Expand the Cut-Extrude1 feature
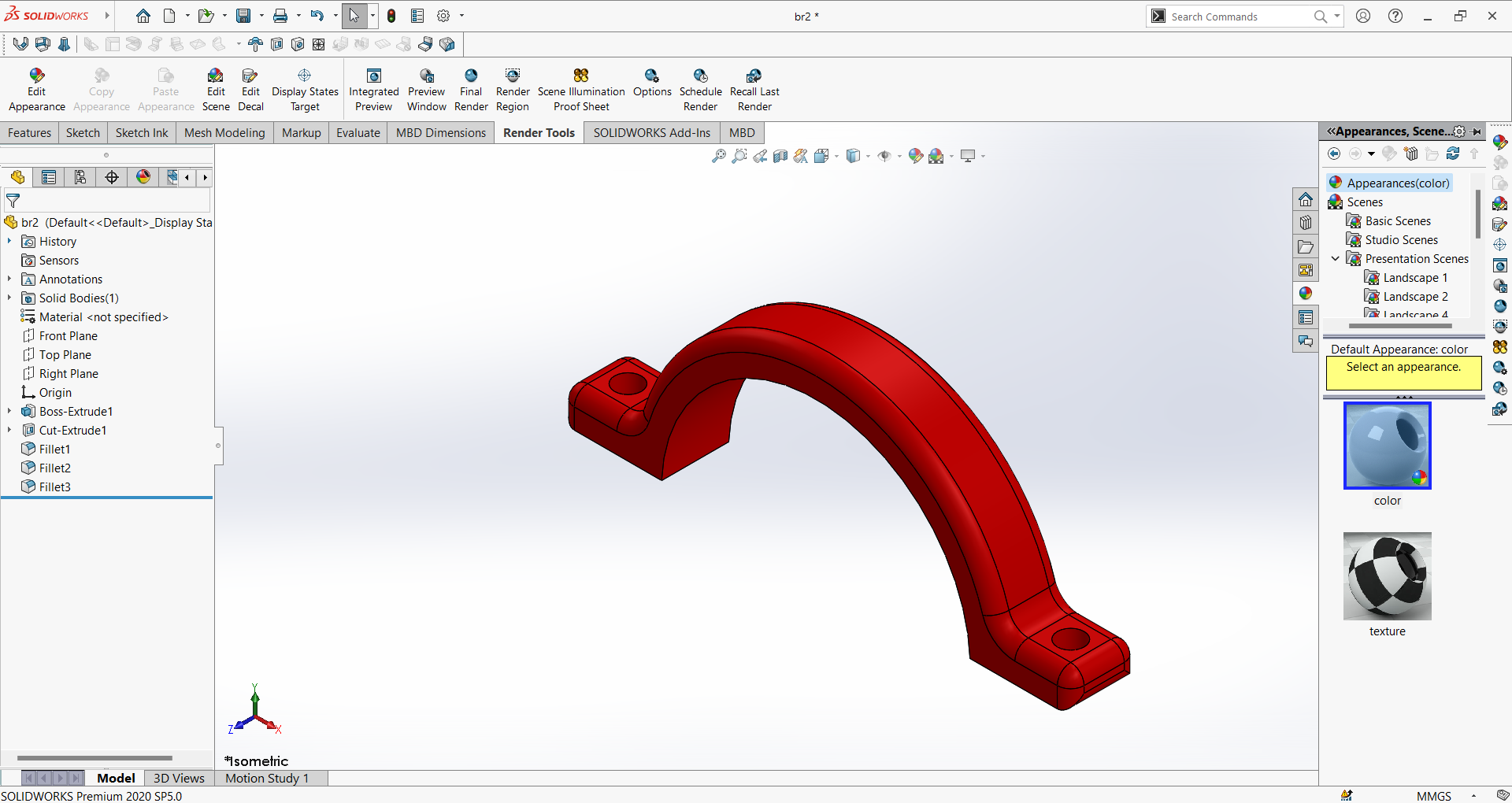The width and height of the screenshot is (1512, 803). [9, 430]
